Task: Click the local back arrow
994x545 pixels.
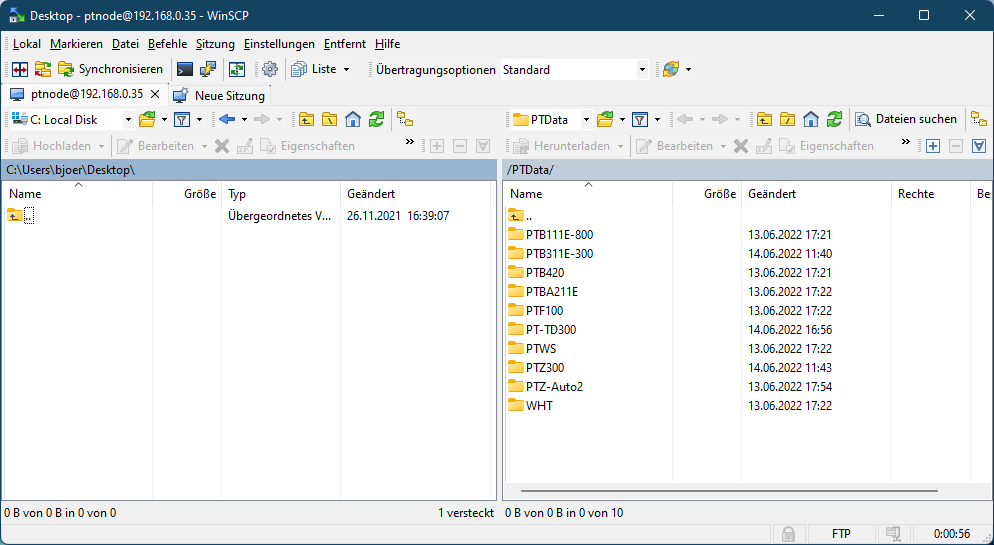Action: click(x=227, y=119)
